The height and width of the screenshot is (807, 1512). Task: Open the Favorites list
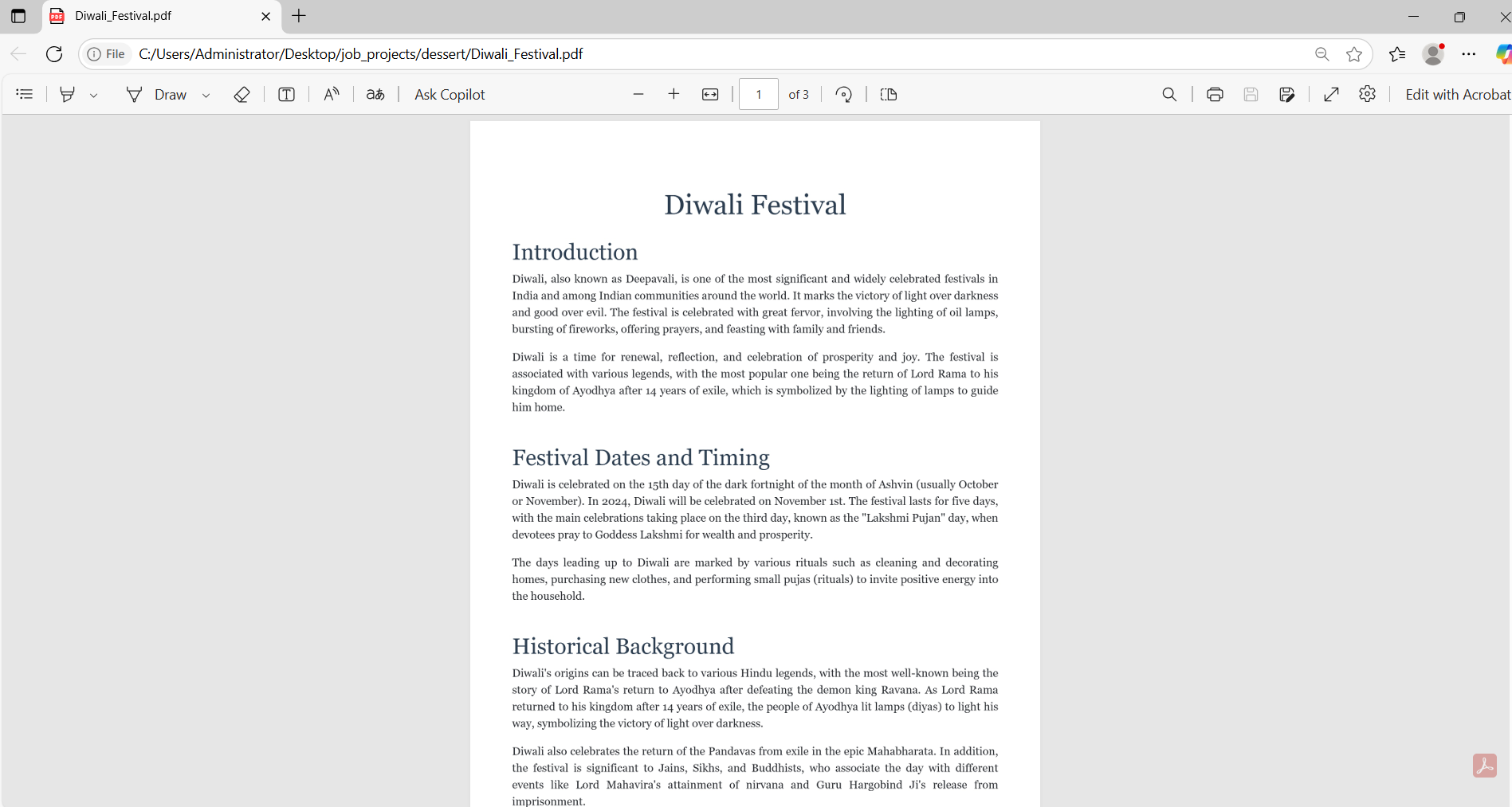coord(1396,54)
